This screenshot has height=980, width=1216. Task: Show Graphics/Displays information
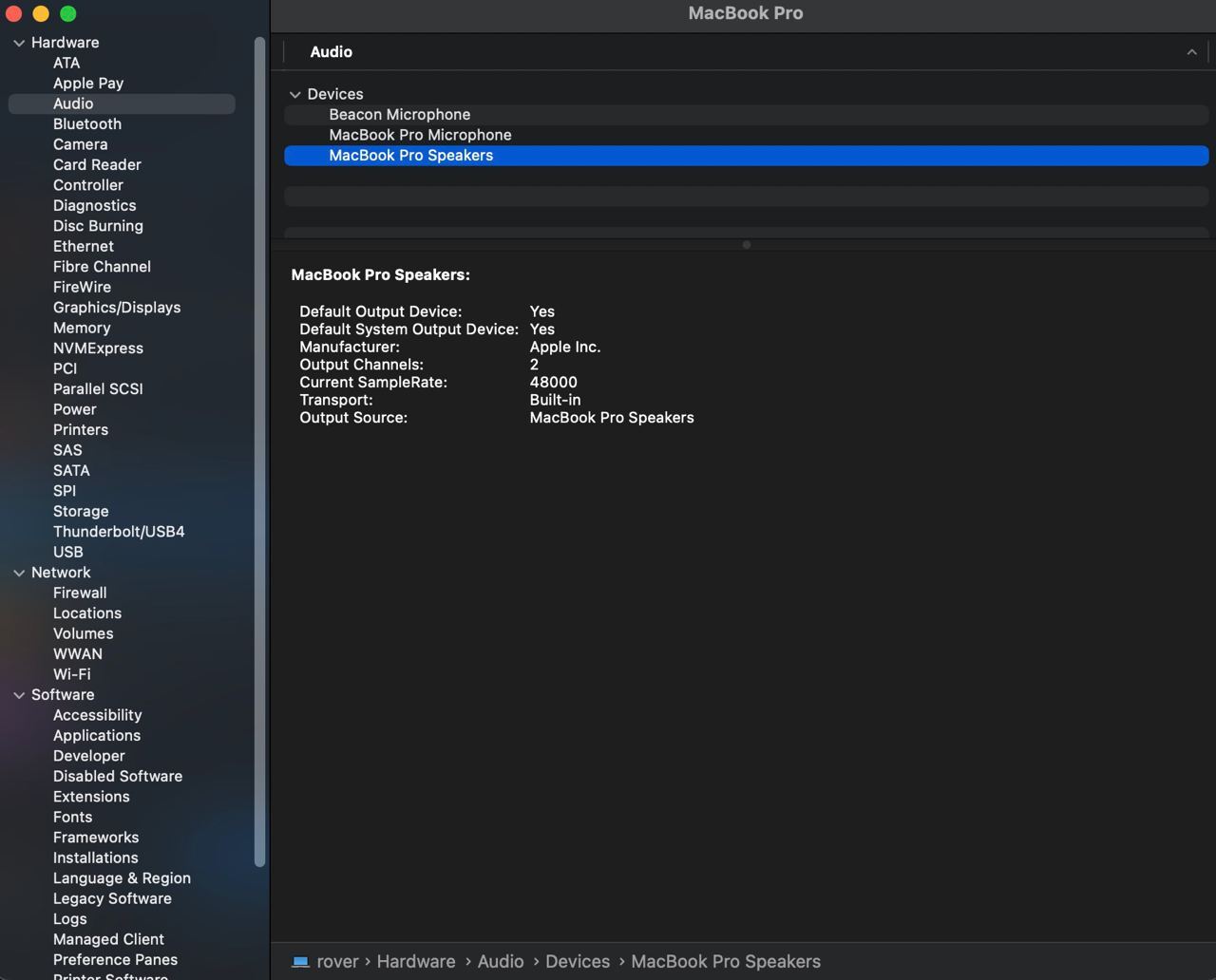[117, 308]
